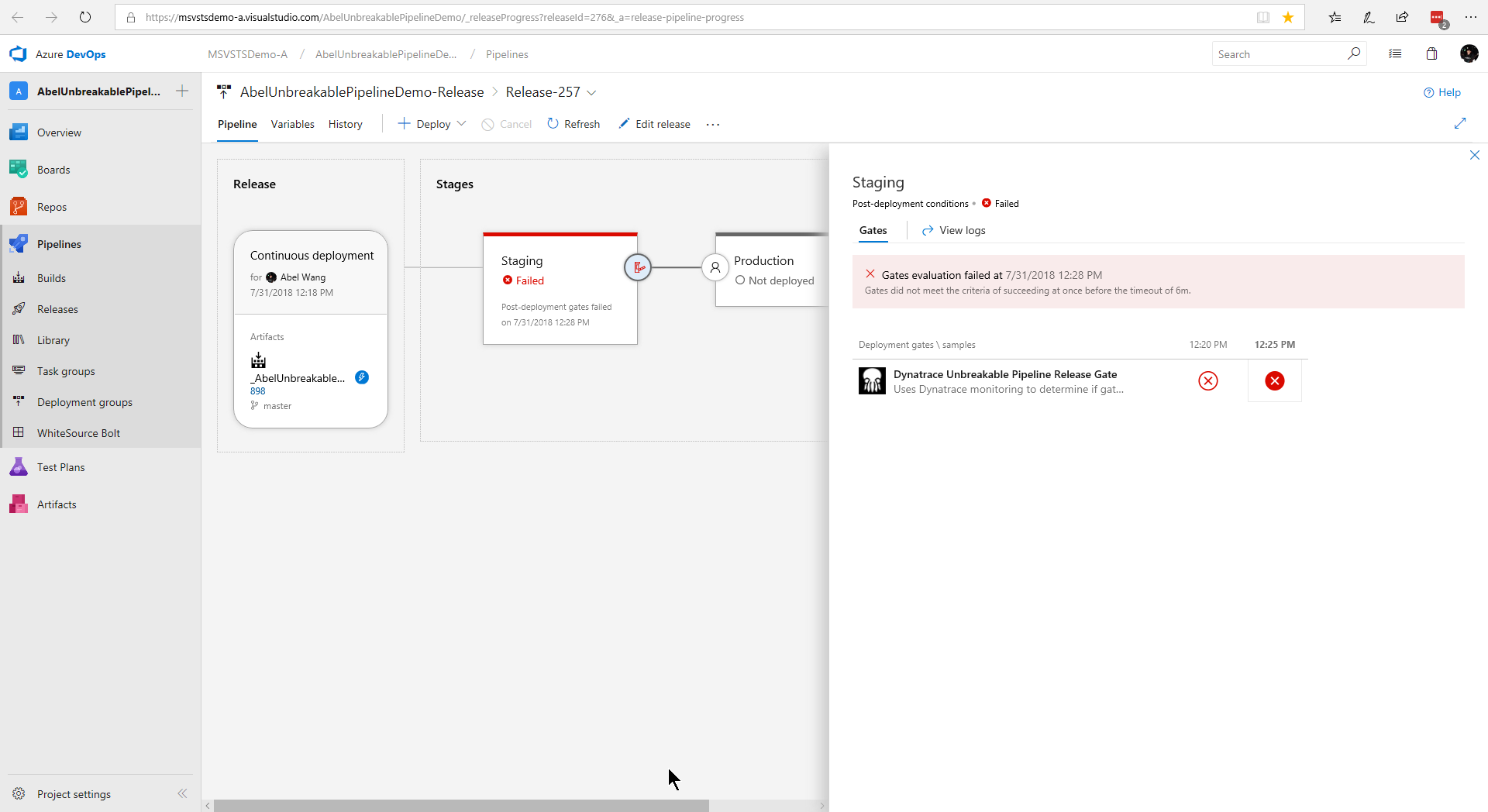
Task: Switch to the Variables tab
Action: [x=293, y=124]
